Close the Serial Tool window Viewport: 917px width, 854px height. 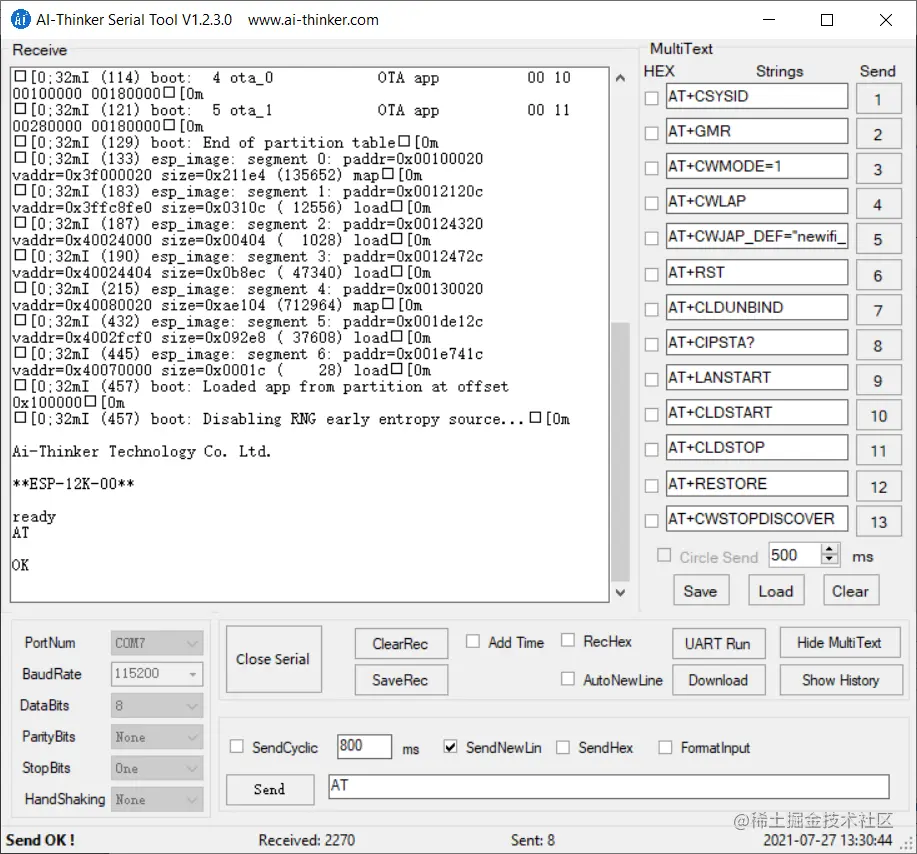(885, 20)
